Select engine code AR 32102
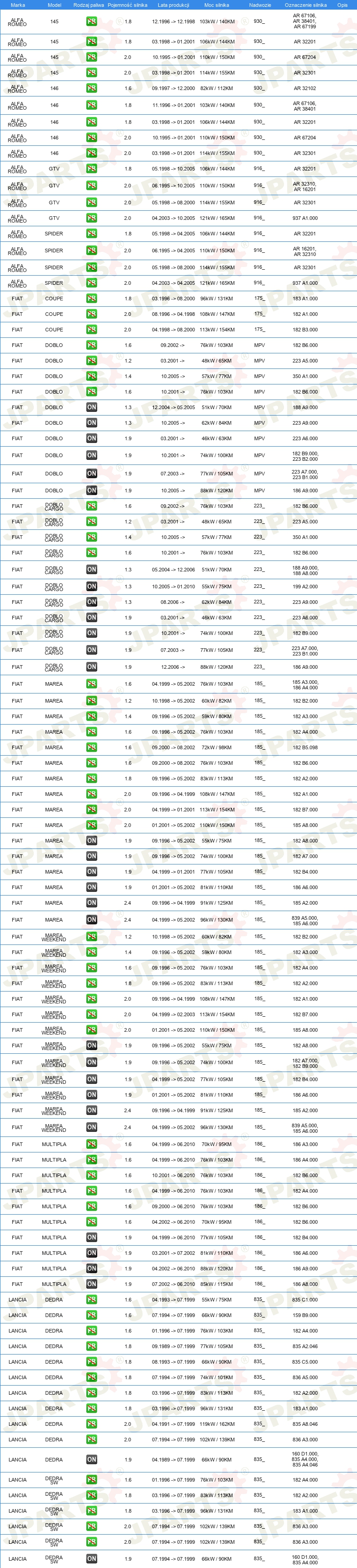The image size is (357, 1568). click(x=304, y=88)
